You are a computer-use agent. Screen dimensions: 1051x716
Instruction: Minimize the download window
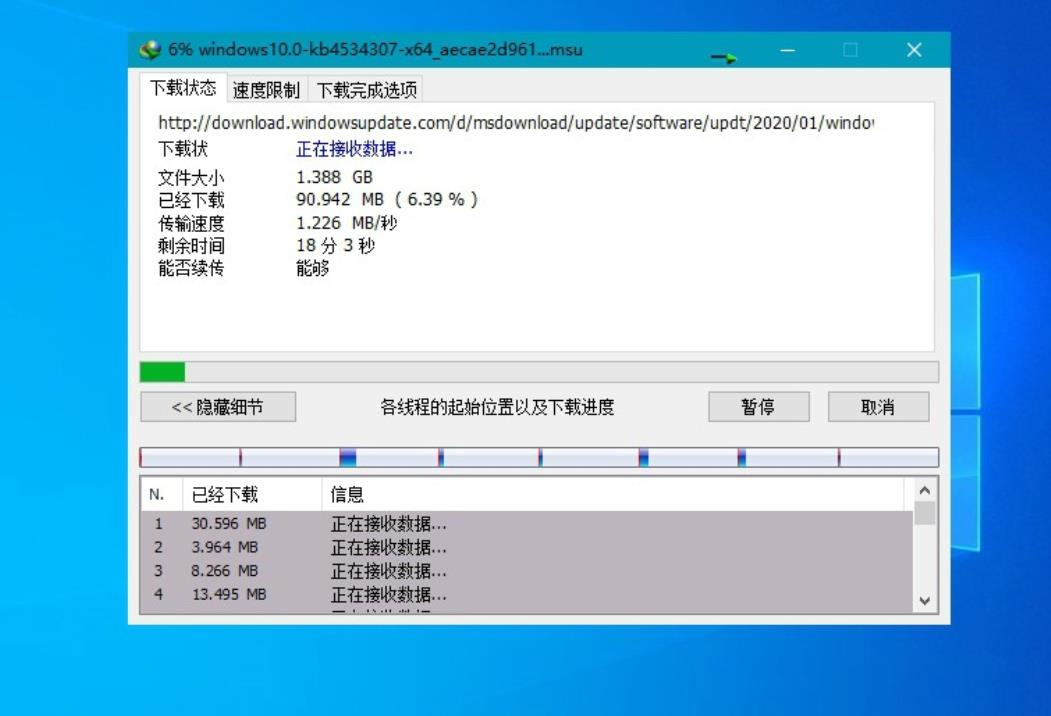[788, 50]
